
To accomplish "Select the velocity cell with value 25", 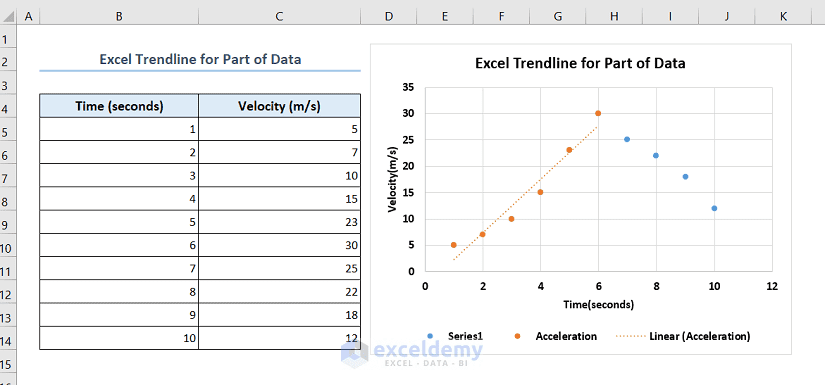I will click(279, 268).
